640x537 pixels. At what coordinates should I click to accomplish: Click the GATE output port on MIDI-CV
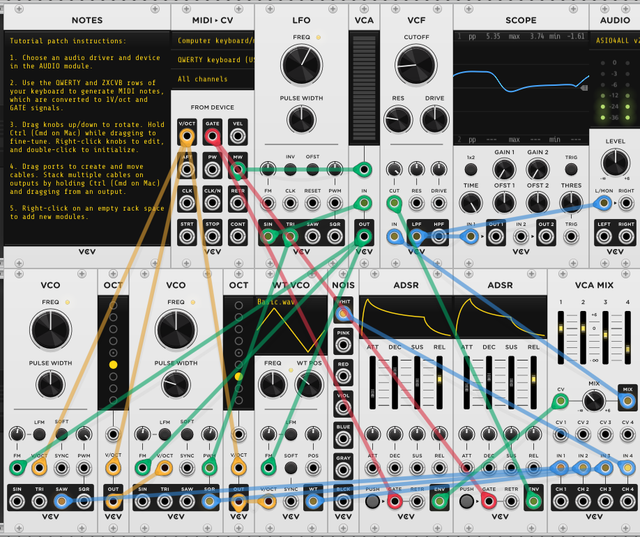pyautogui.click(x=212, y=136)
